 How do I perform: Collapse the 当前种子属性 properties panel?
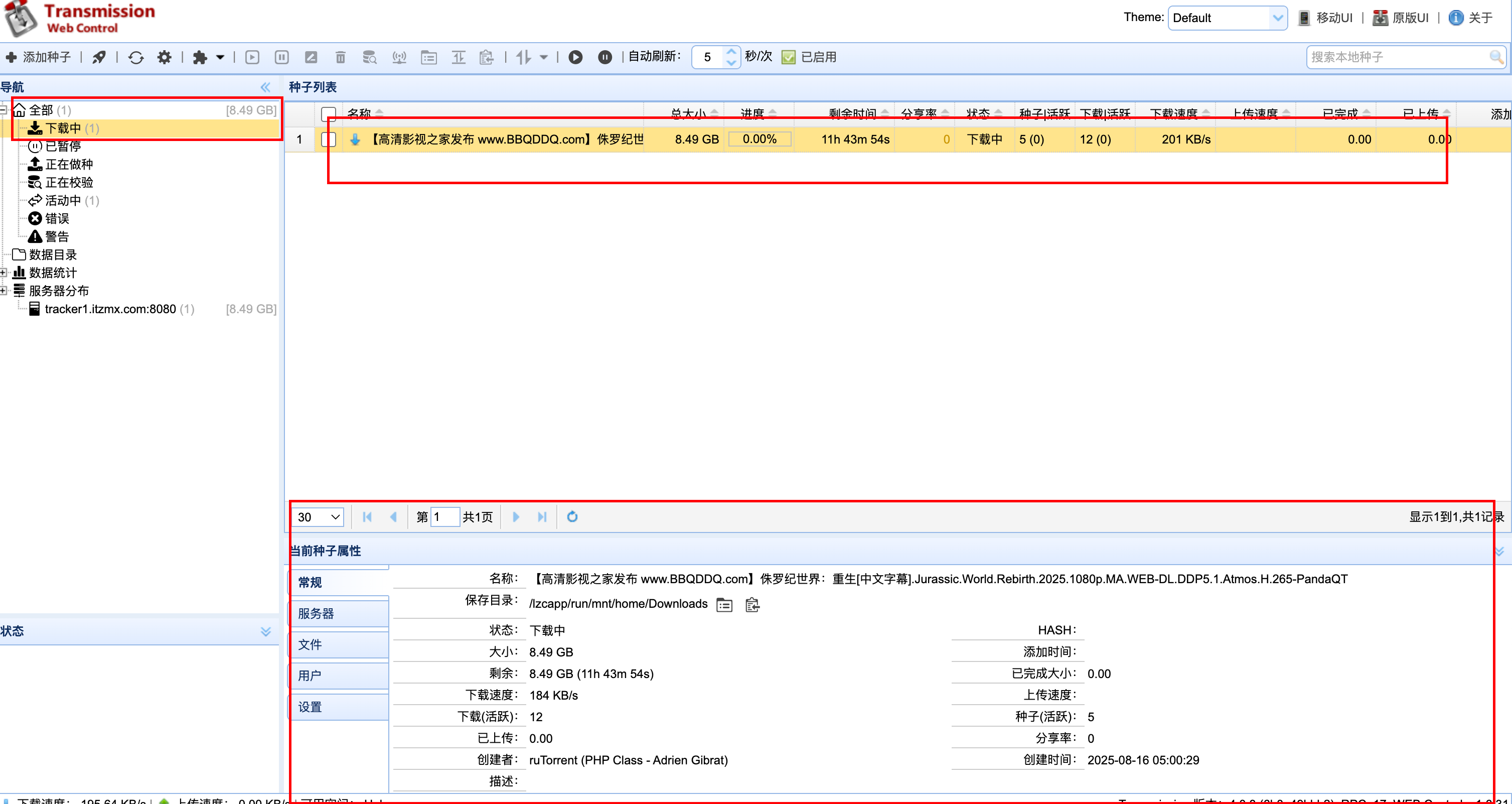point(1499,552)
